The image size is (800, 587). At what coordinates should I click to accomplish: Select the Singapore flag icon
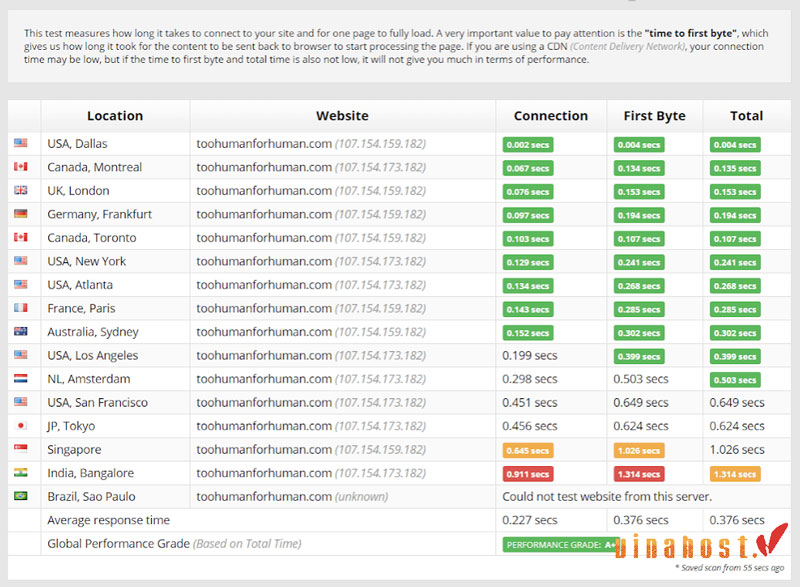20,450
